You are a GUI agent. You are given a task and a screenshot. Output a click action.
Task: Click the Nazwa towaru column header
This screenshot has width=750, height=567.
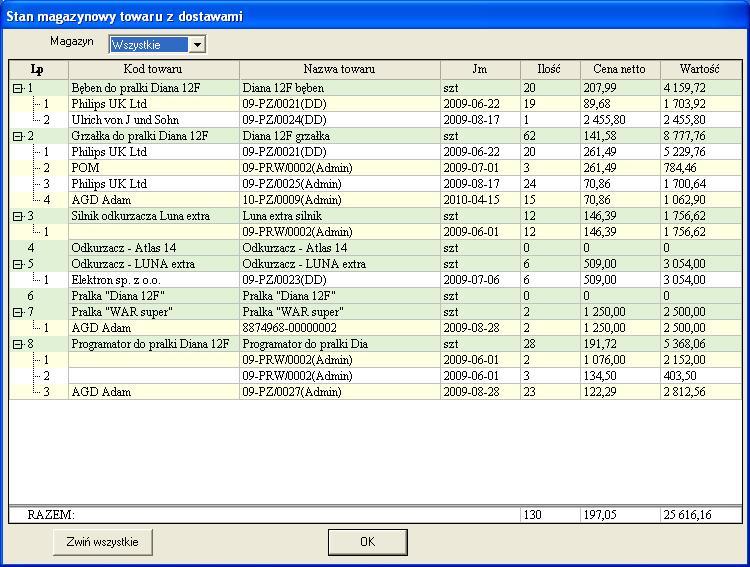click(x=340, y=69)
